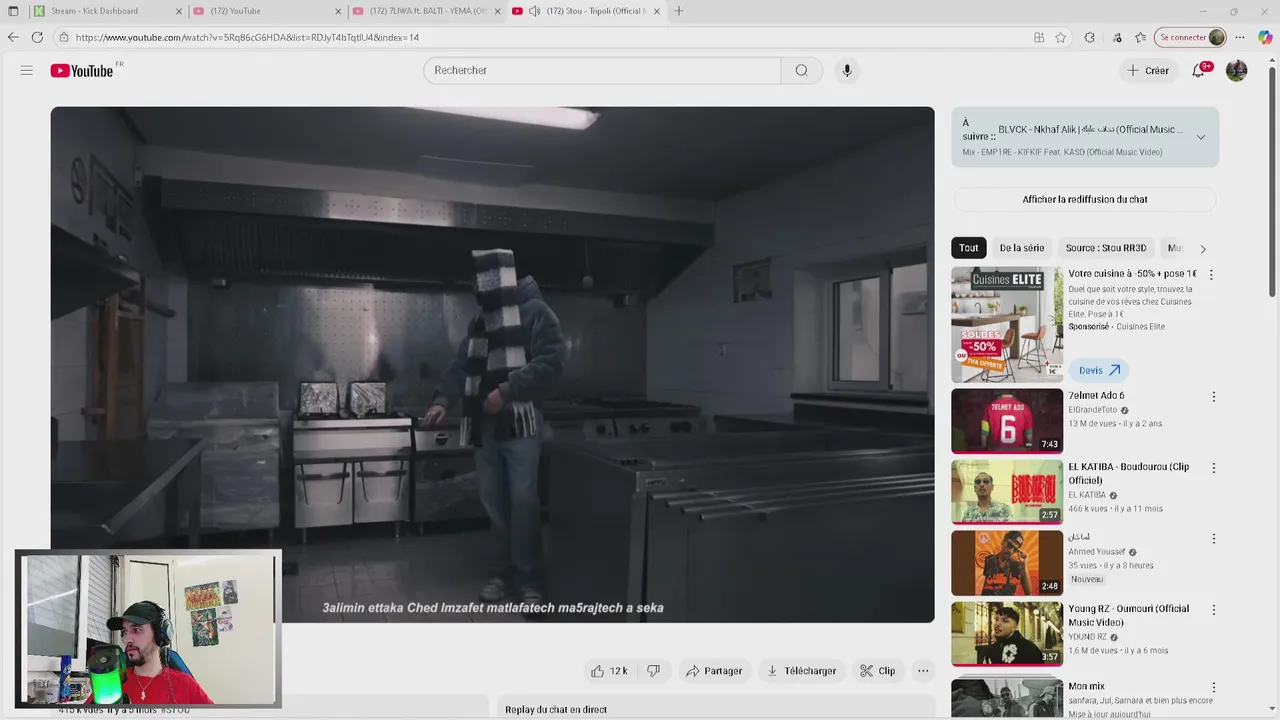This screenshot has width=1280, height=720.
Task: Open the favorites list icon in the toolbar
Action: [1141, 38]
